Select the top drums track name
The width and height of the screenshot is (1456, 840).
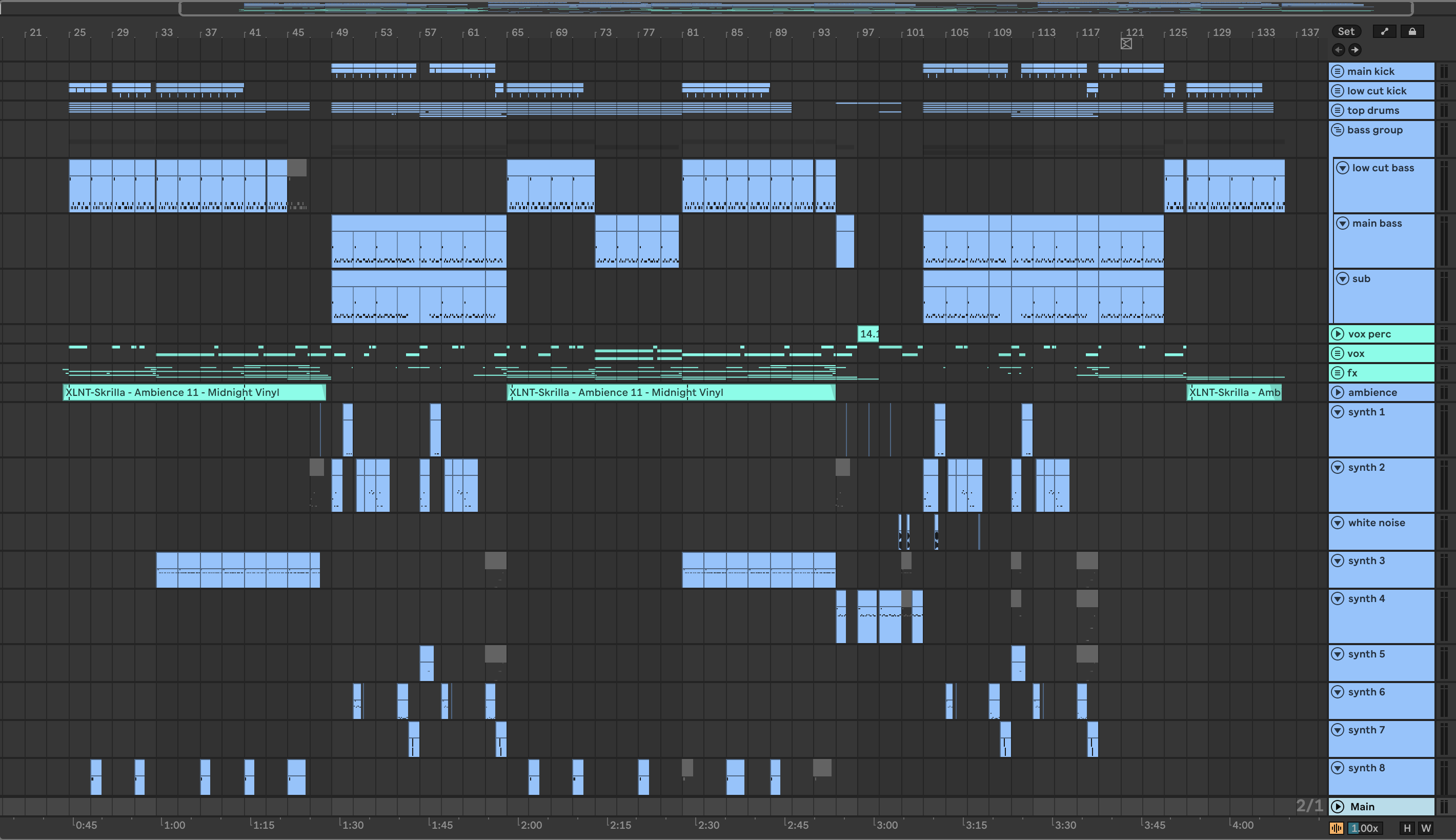[1373, 110]
